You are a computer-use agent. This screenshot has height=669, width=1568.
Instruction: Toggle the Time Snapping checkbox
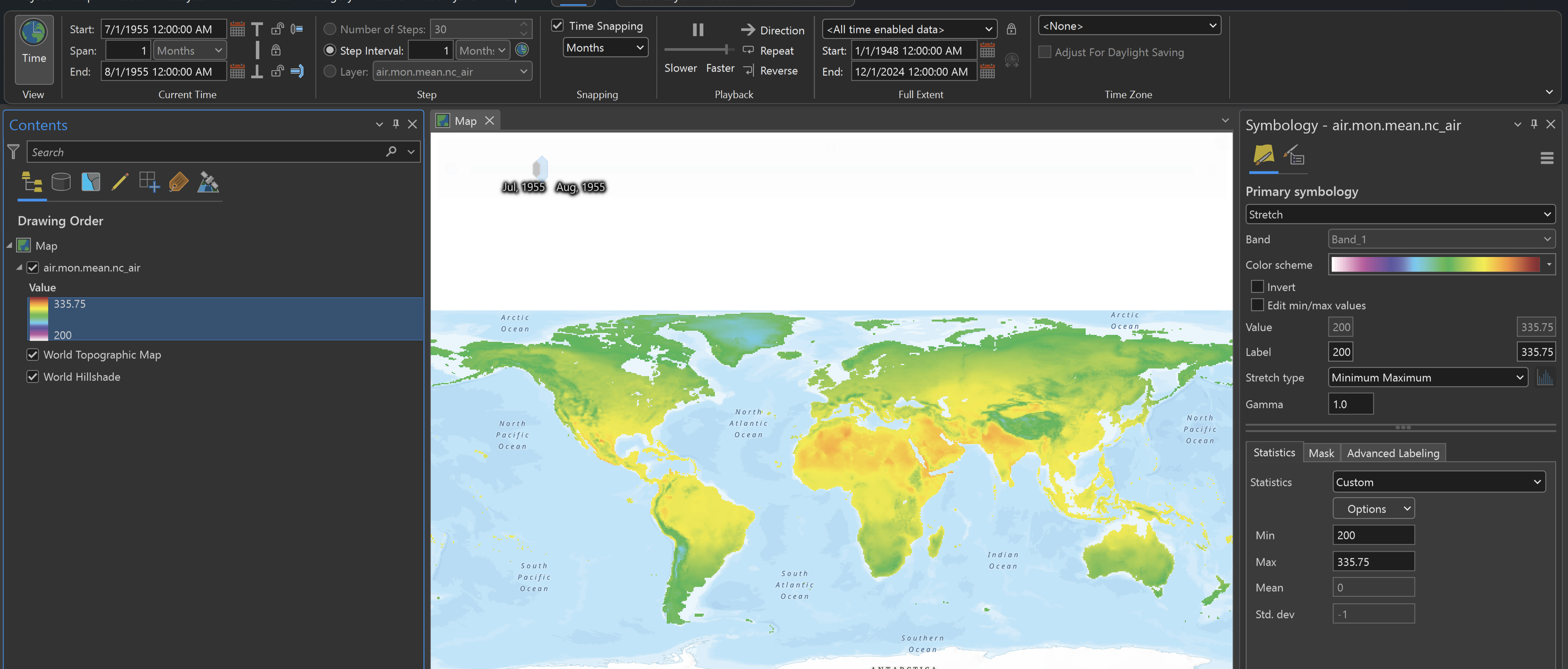557,26
